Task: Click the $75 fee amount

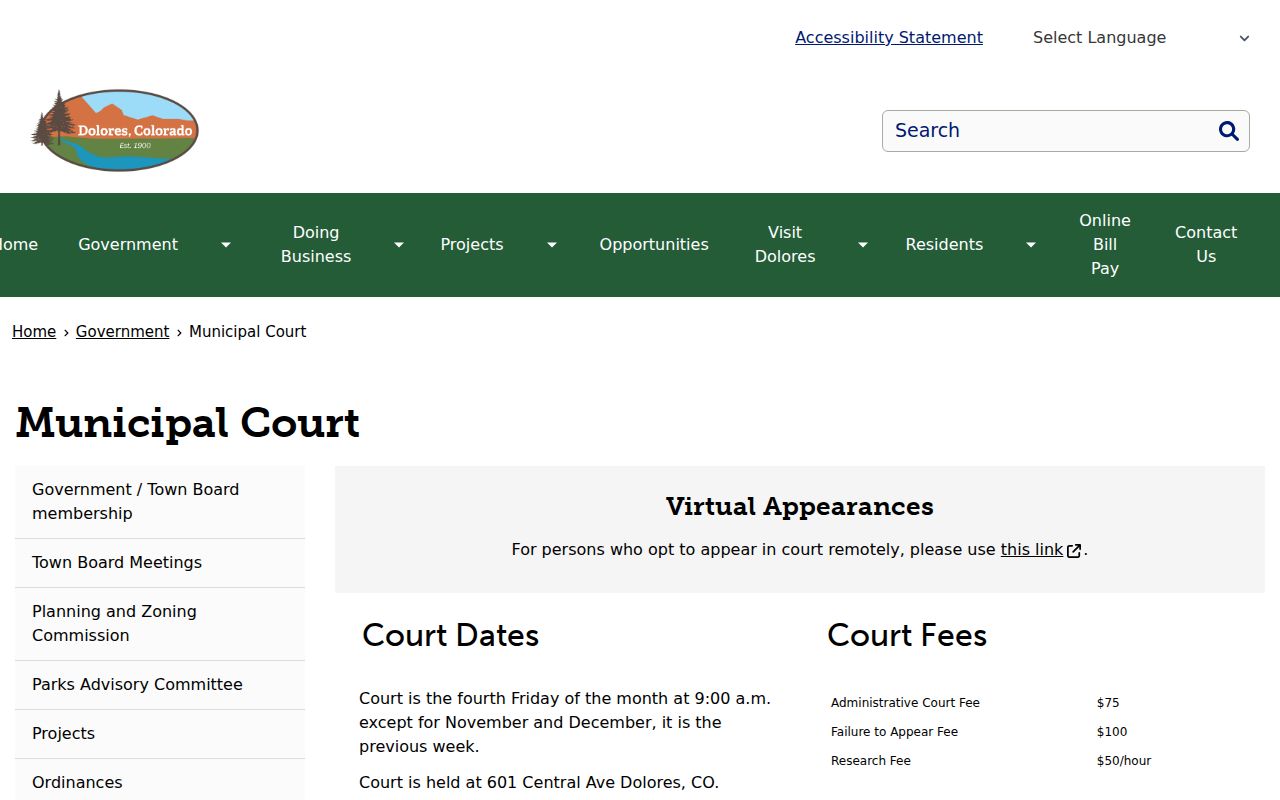Action: [x=1108, y=703]
